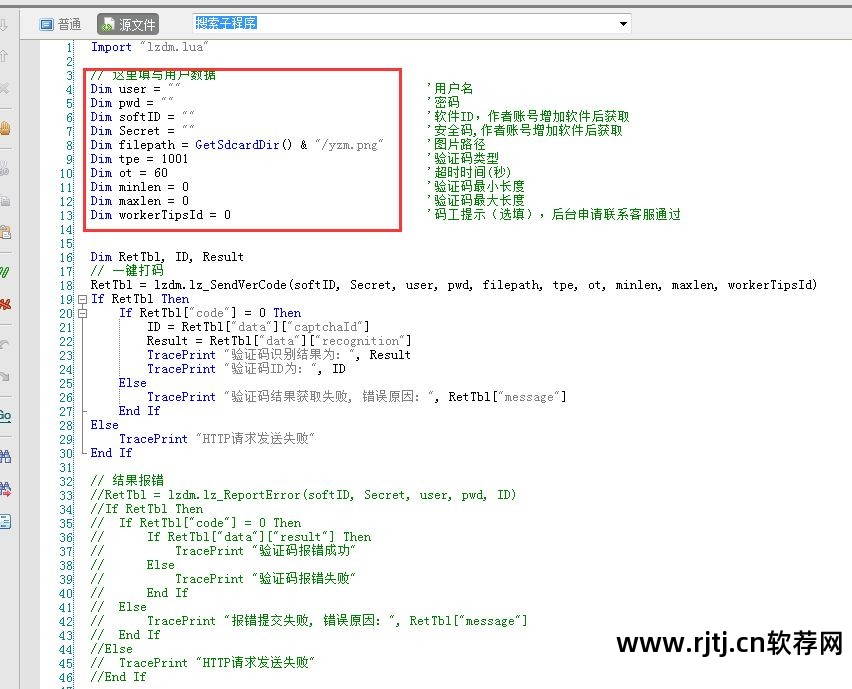Click commented TracePrint 报错提交失败 line
Viewport: 852px width, 689px height.
coord(309,621)
